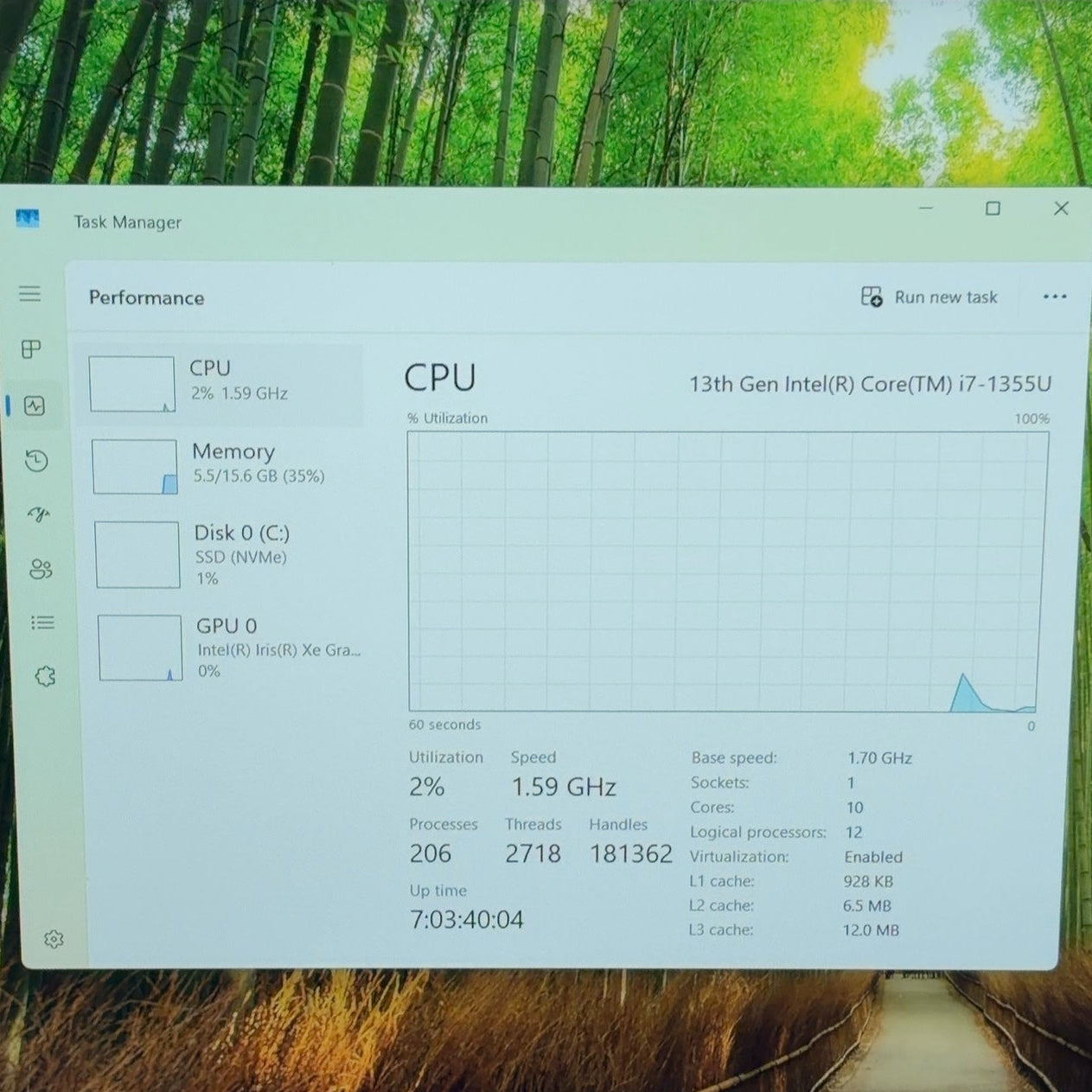Click the Virtualization Enabled value
1092x1092 pixels.
point(873,857)
